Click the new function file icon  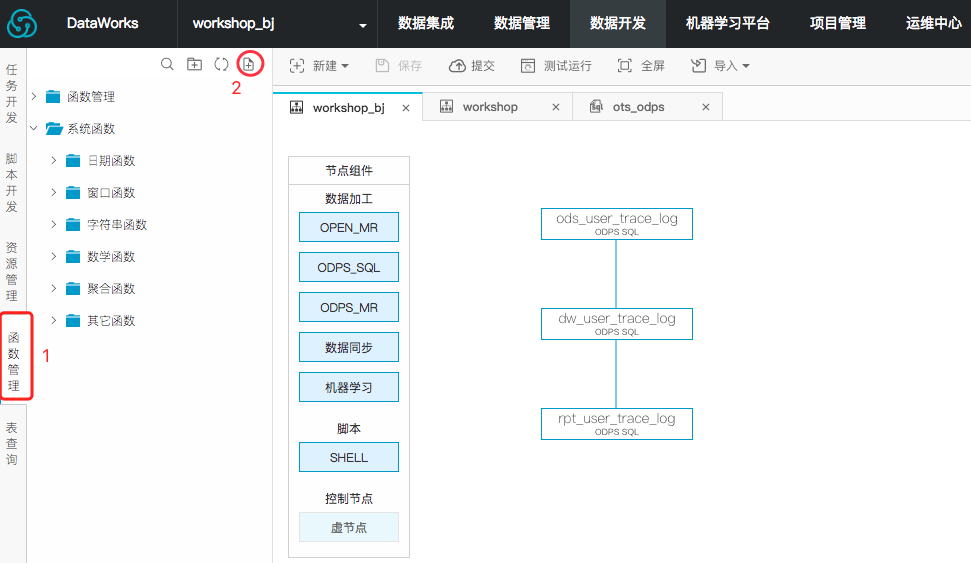[248, 64]
